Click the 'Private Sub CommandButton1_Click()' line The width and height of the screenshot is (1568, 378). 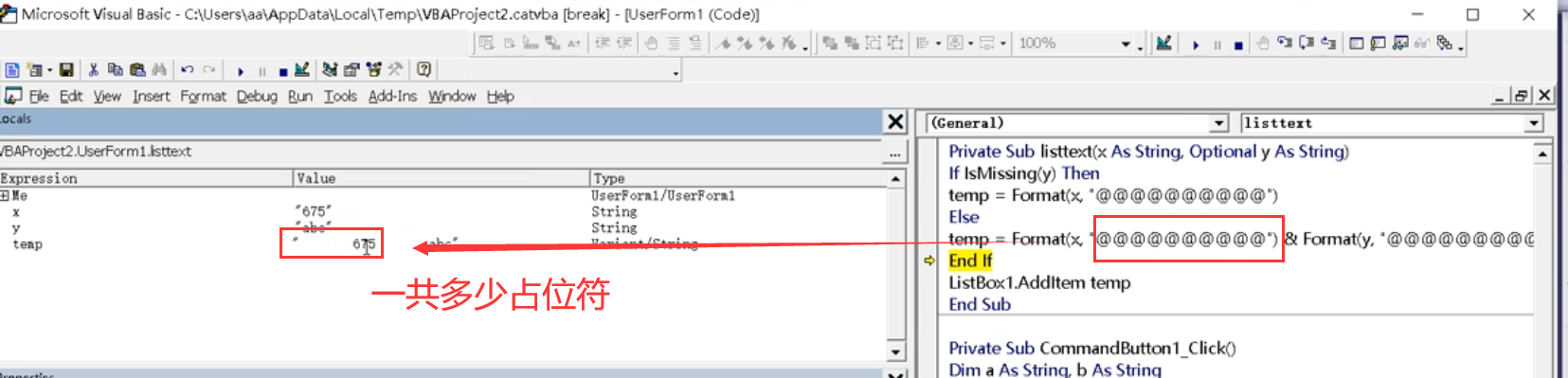click(1092, 348)
